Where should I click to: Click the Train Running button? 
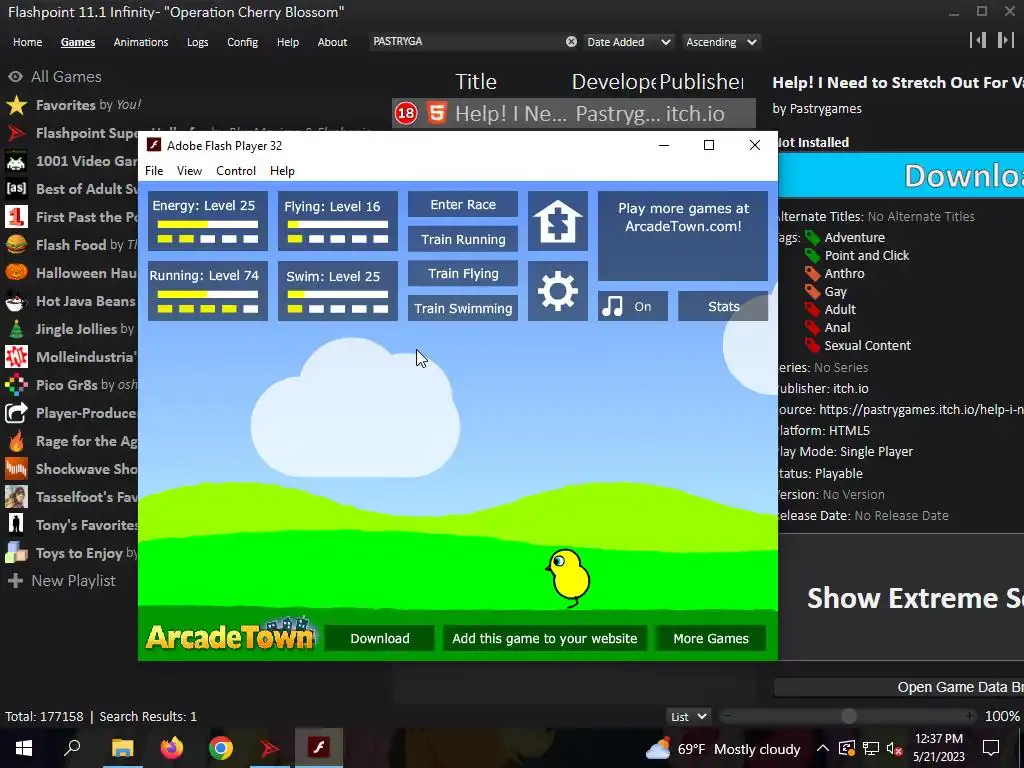coord(463,239)
